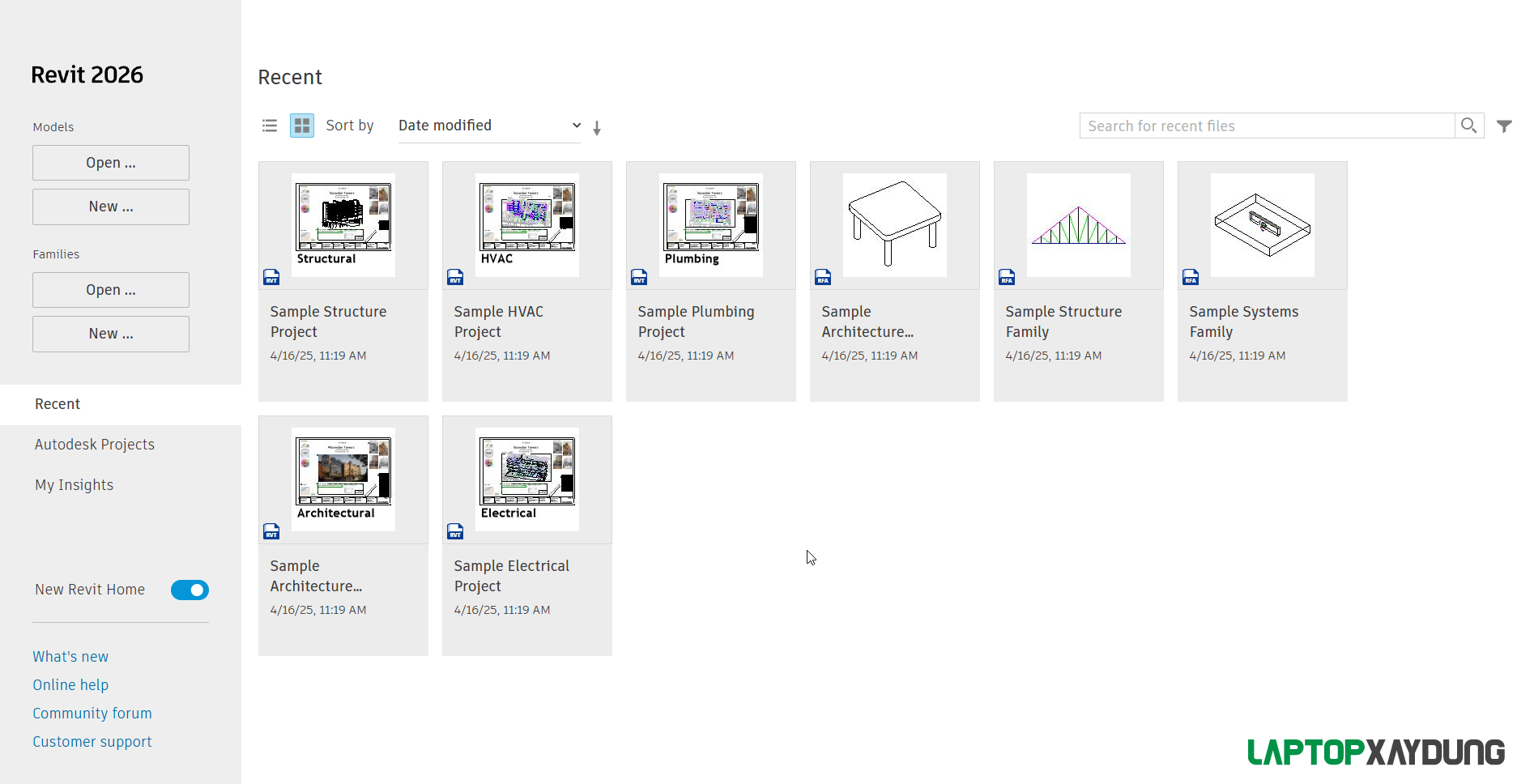The height and width of the screenshot is (784, 1534).
Task: Focus the Search for recent files field
Action: tap(1268, 126)
